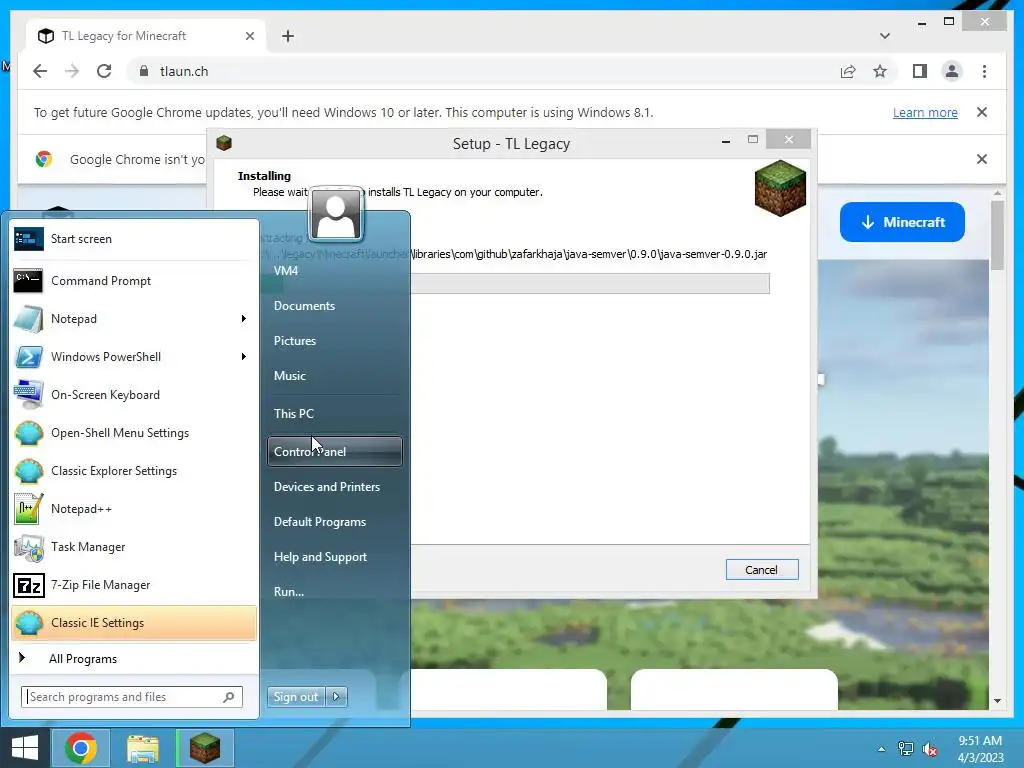The width and height of the screenshot is (1024, 768).
Task: Minimize the Setup - TL Legacy window
Action: (x=726, y=140)
